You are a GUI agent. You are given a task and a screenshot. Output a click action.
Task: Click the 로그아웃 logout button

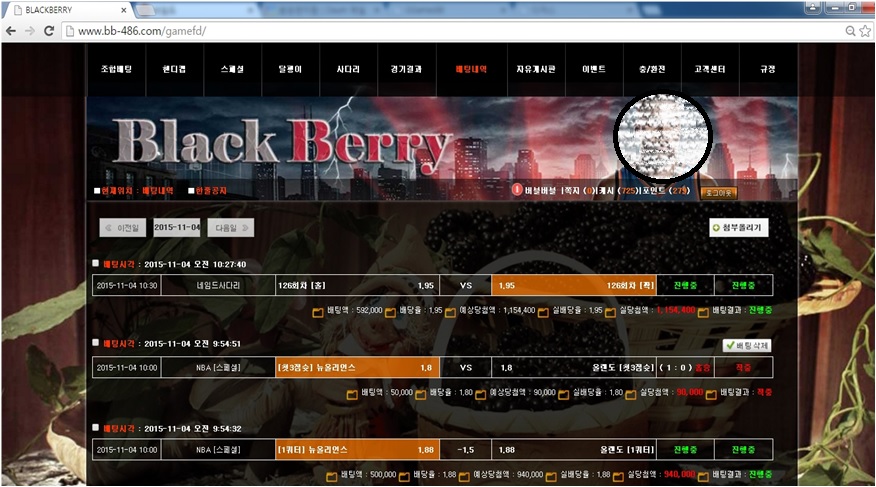point(719,193)
